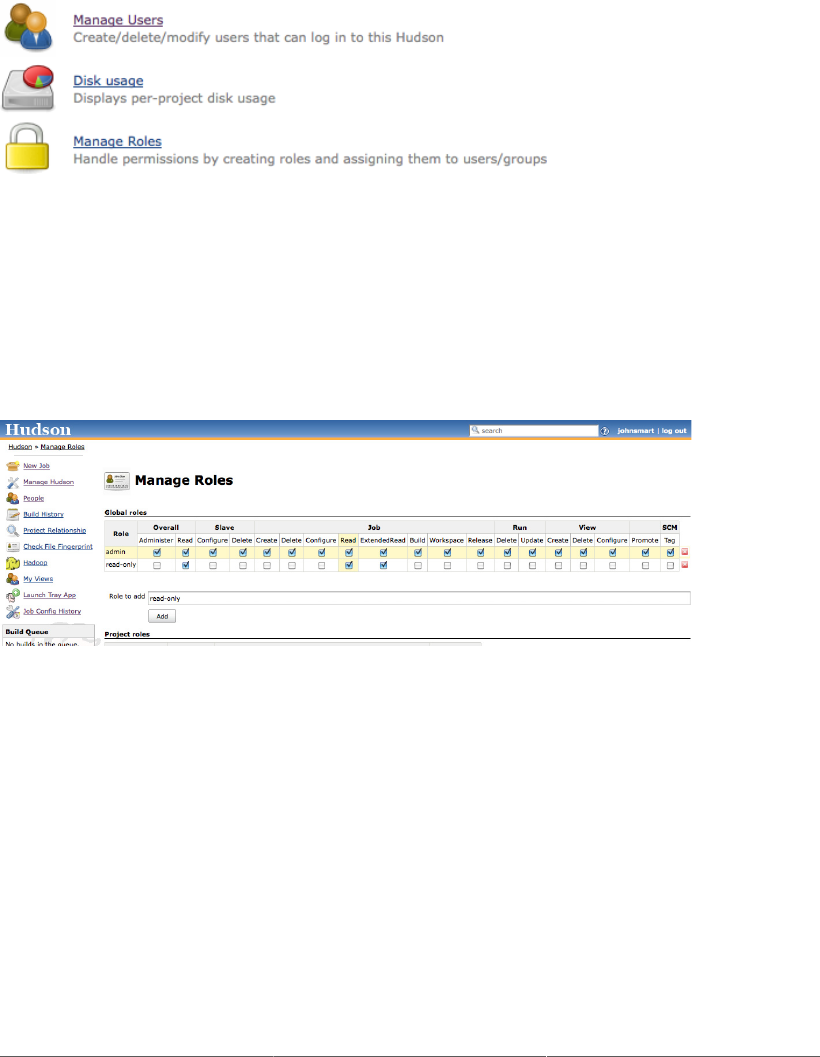Open the New Job sidebar link

point(36,466)
